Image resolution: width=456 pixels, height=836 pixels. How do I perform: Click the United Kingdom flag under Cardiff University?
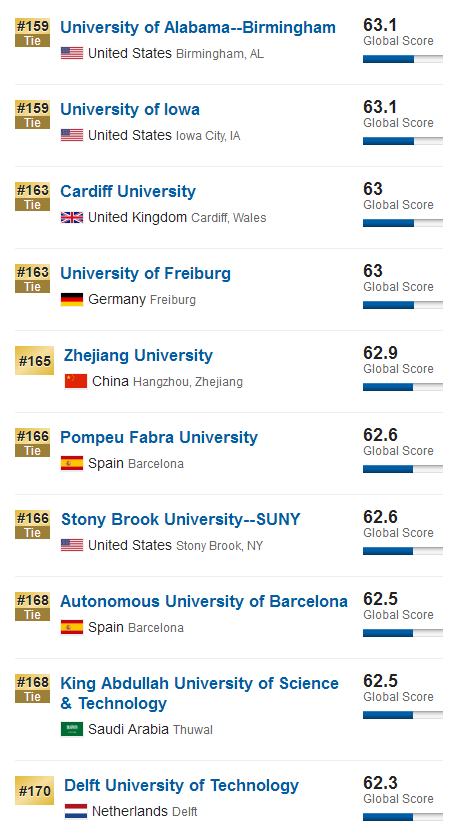[x=72, y=218]
